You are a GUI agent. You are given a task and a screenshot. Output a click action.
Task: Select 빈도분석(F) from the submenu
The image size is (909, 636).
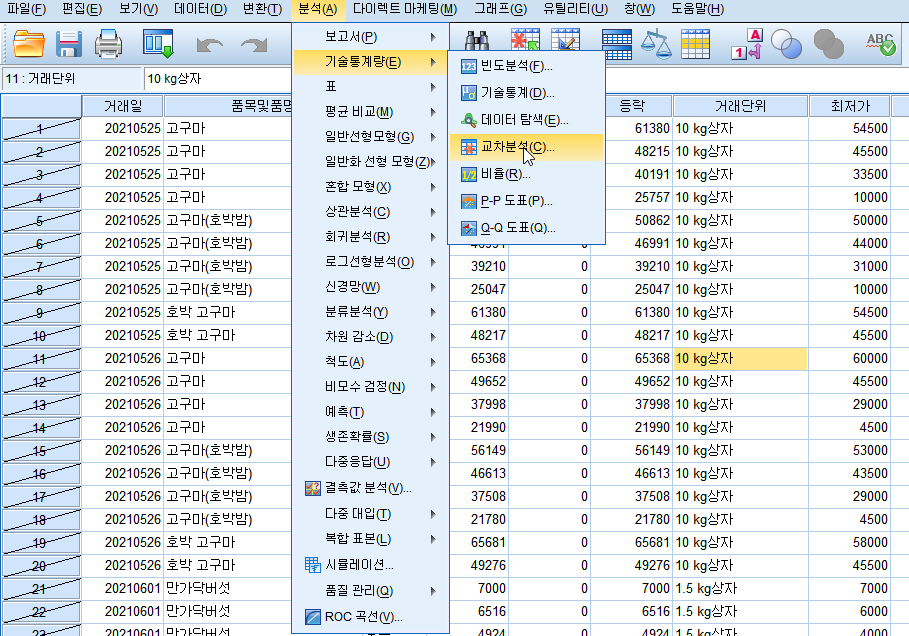coord(526,66)
